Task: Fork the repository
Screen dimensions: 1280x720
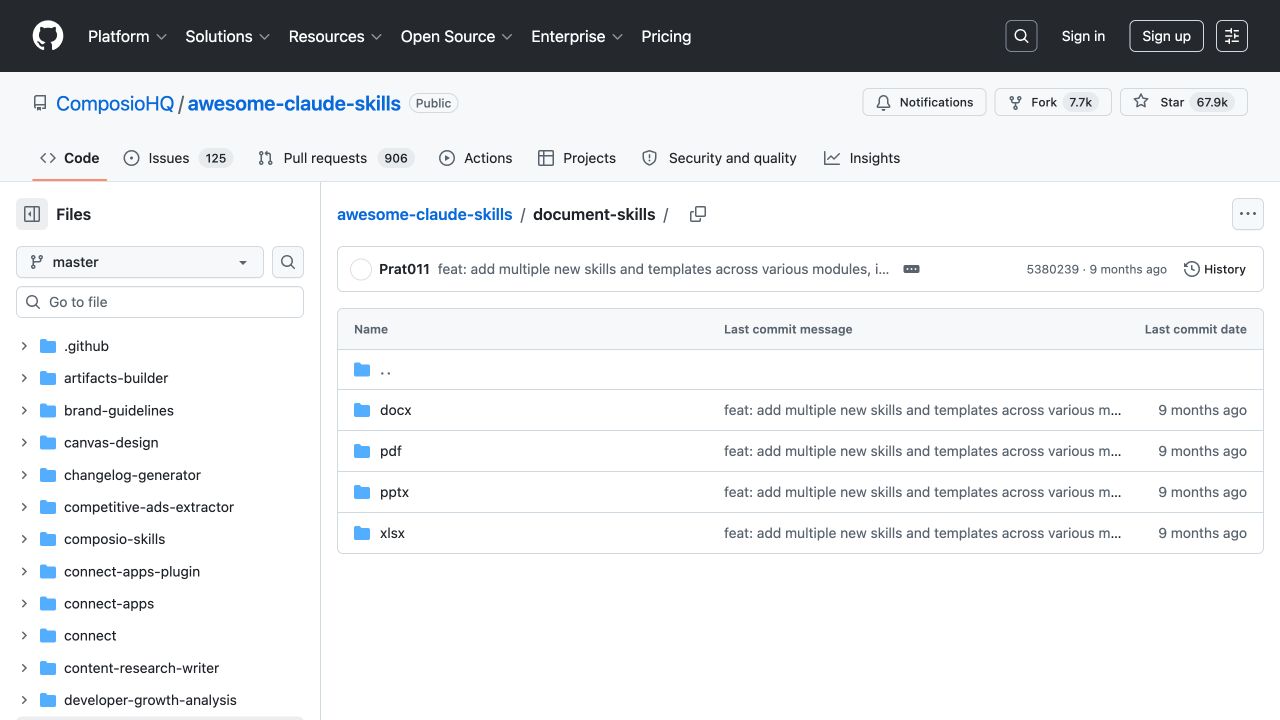Action: point(1053,102)
